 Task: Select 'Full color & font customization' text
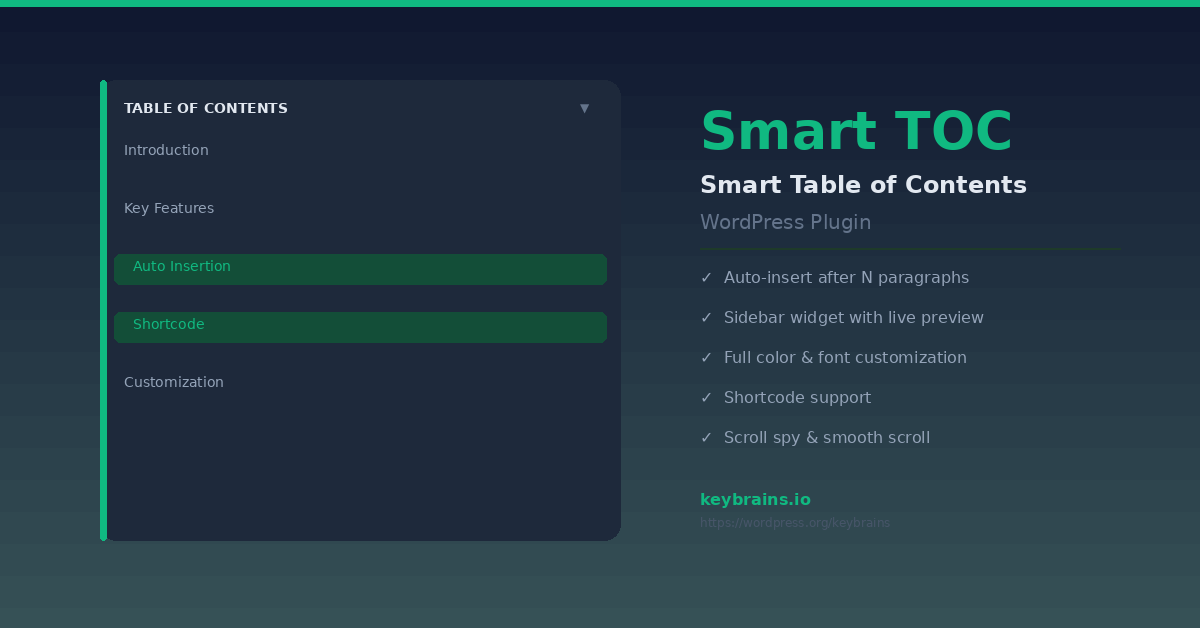[x=845, y=358]
